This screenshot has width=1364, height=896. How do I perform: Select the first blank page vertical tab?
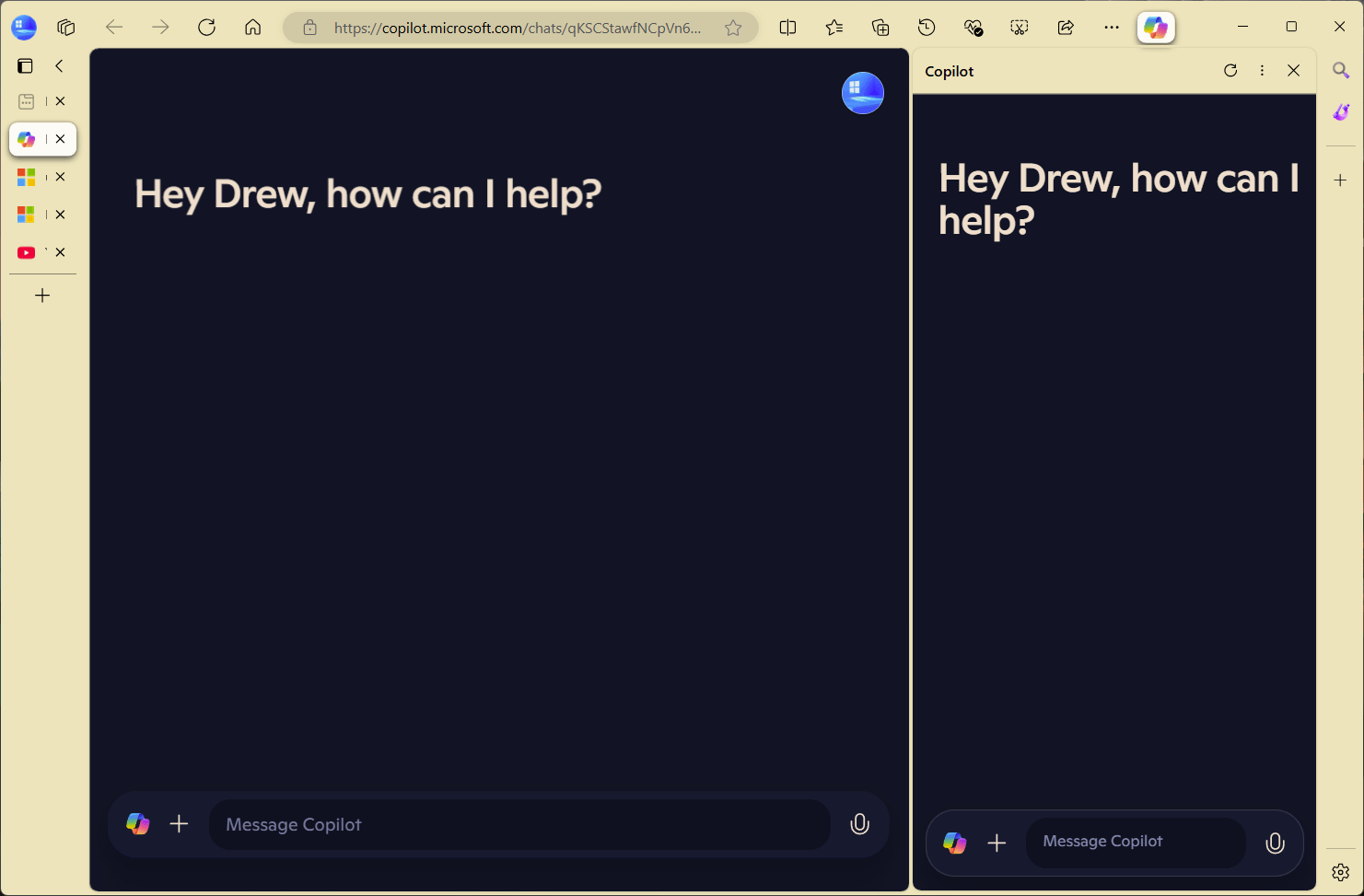pyautogui.click(x=27, y=101)
